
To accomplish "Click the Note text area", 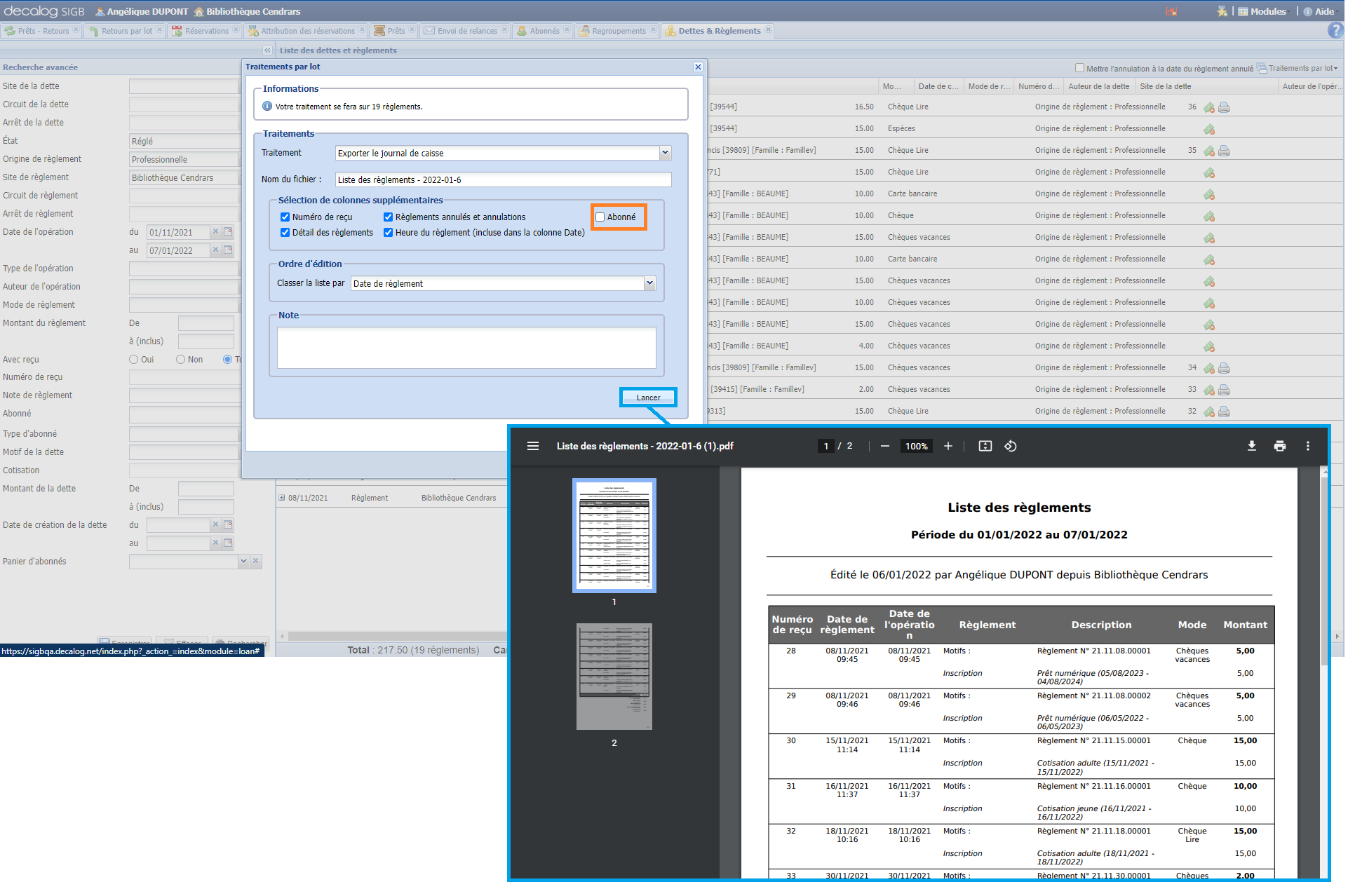I will (466, 348).
